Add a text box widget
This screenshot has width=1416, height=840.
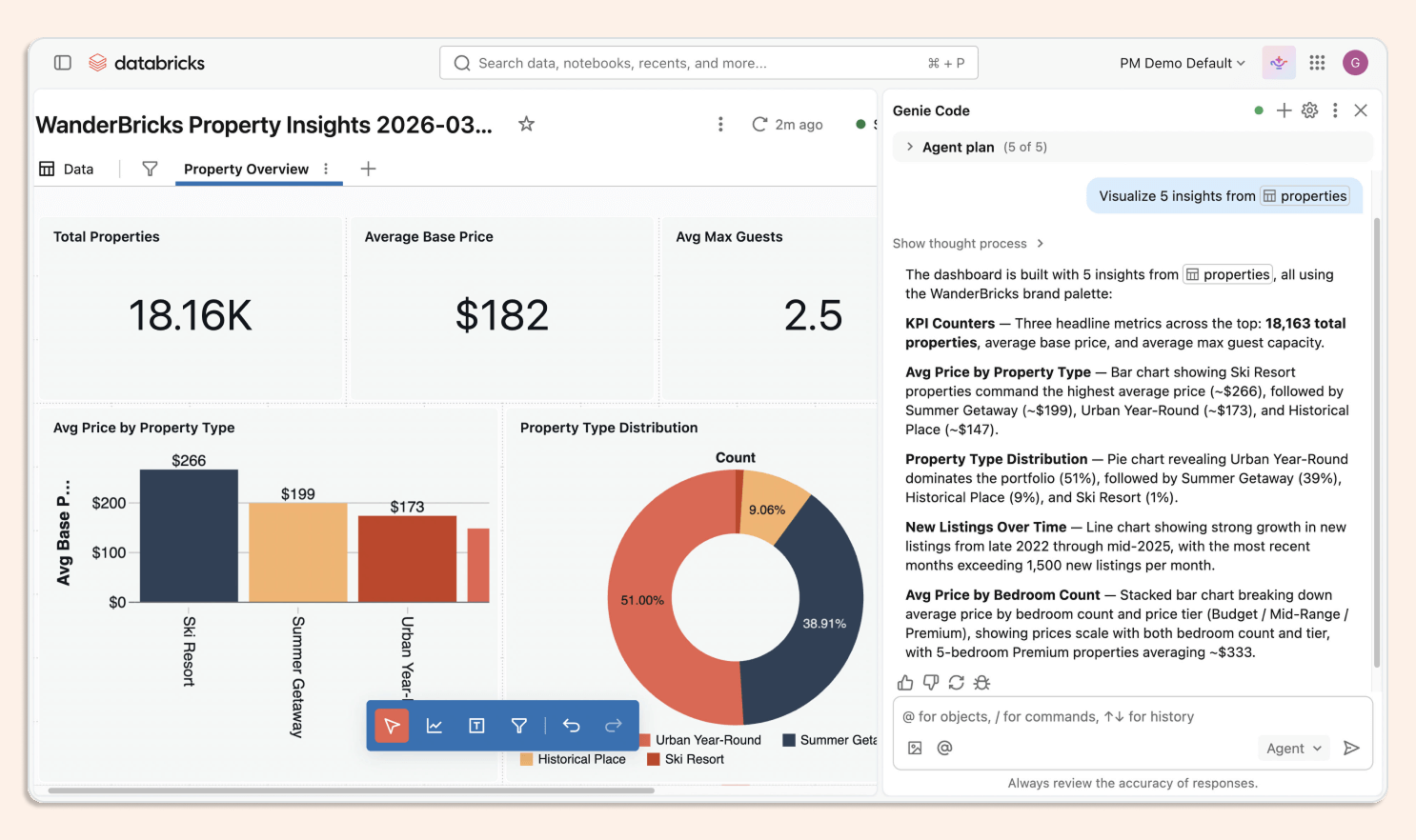[476, 726]
